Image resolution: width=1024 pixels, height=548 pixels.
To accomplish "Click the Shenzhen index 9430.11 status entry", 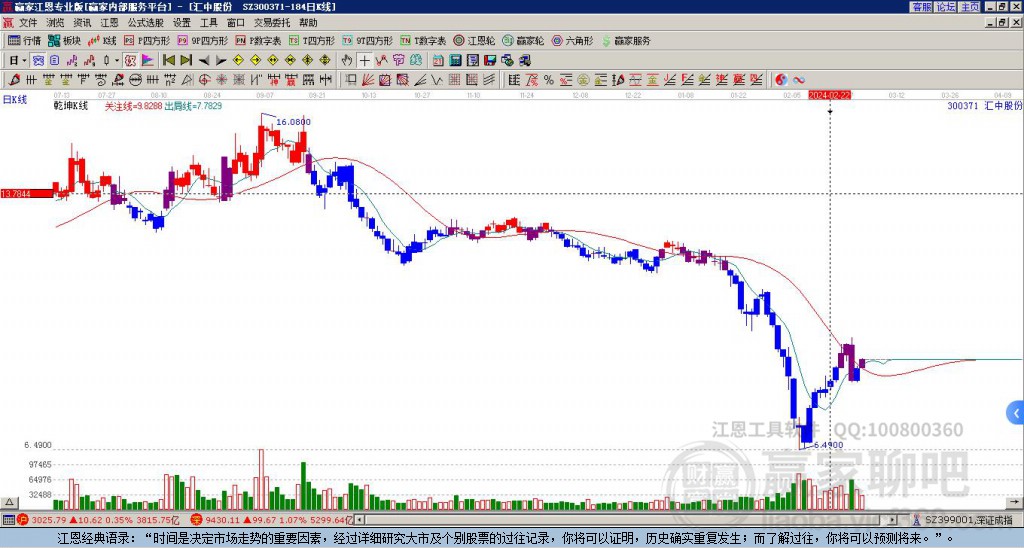I will [272, 520].
